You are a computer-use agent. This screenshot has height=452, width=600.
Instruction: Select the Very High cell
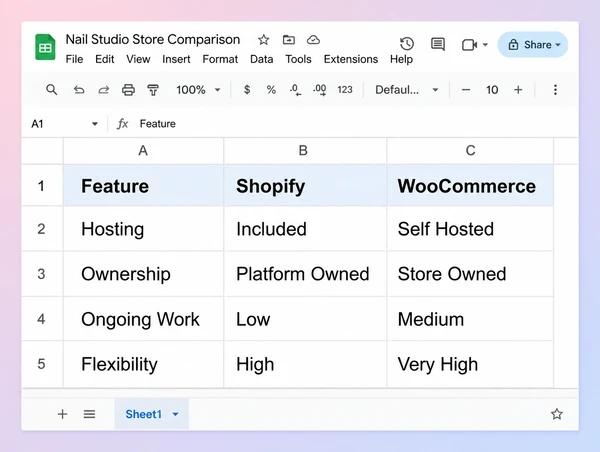pyautogui.click(x=470, y=364)
